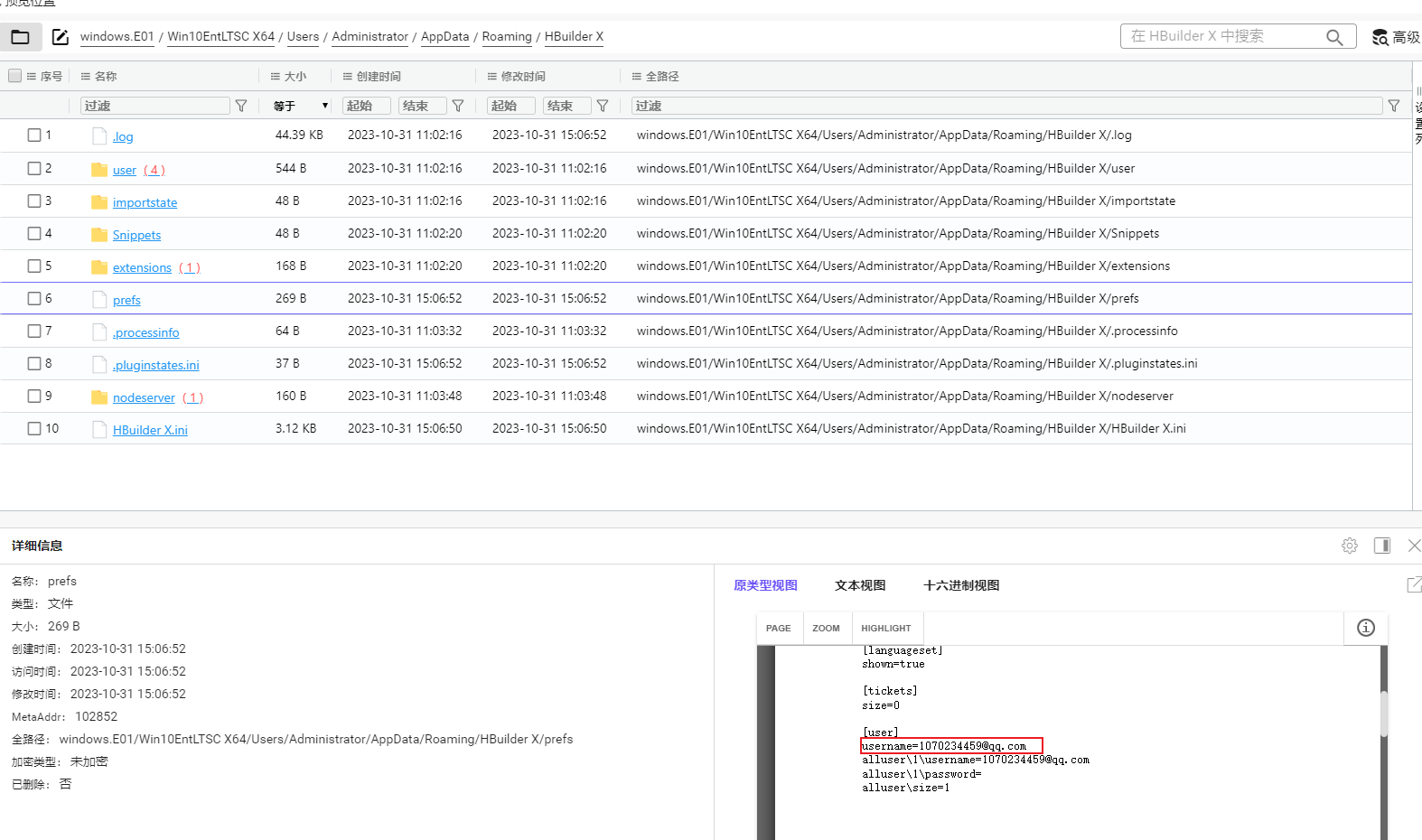This screenshot has width=1422, height=840.
Task: Click created-time 起始 date field
Action: (x=367, y=106)
